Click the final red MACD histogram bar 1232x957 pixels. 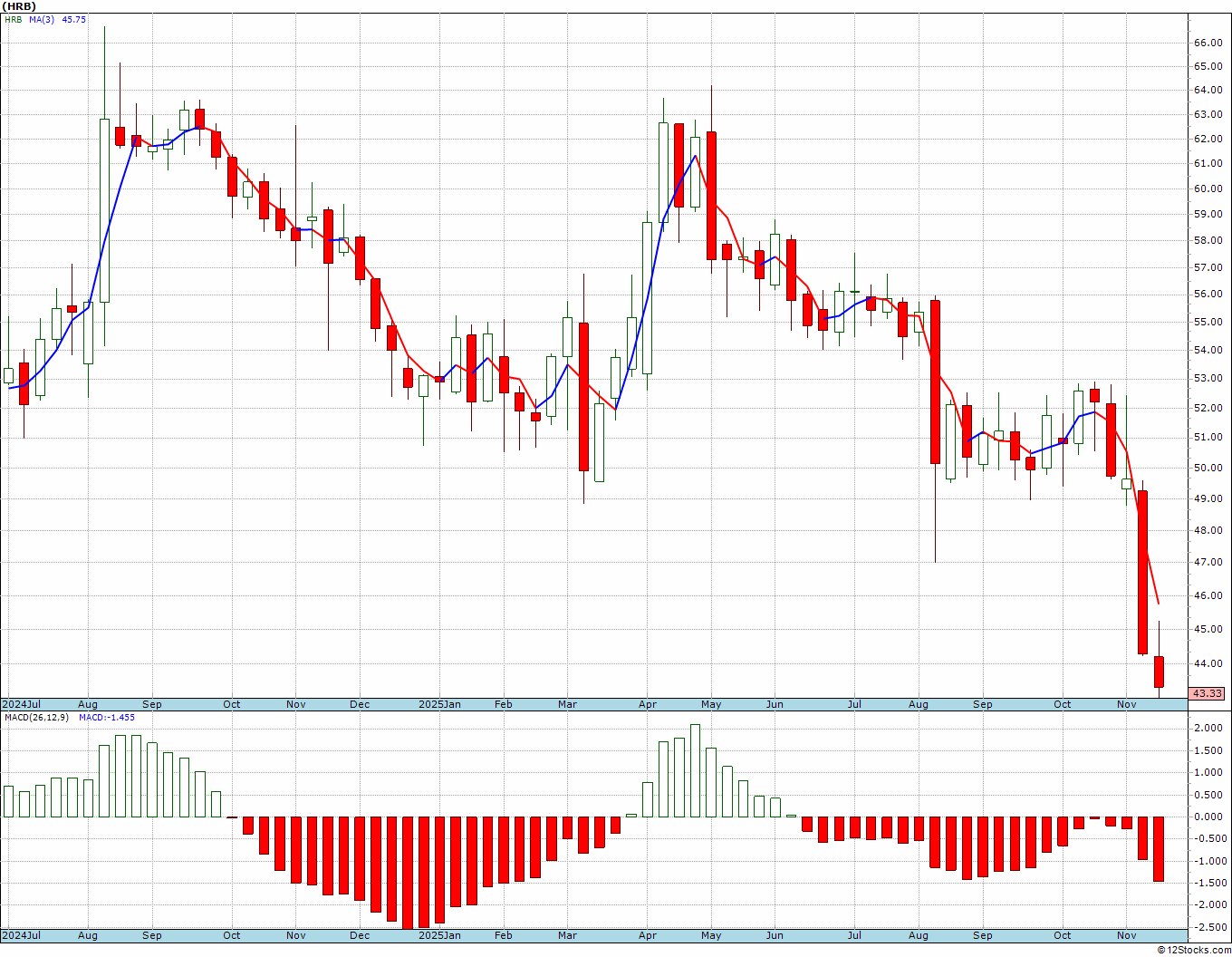tap(1159, 849)
